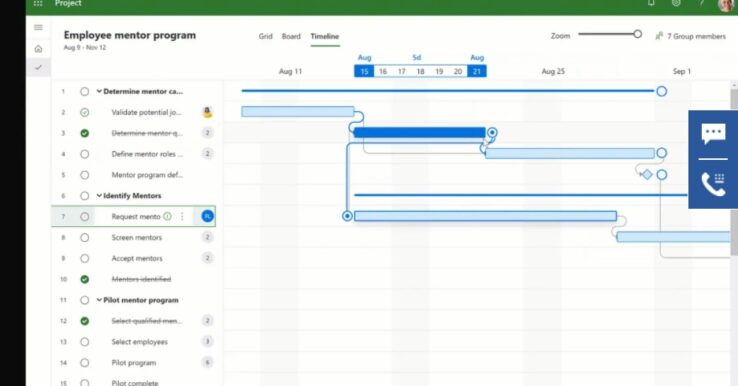Screen dimensions: 738x386
Task: Open the phone dial pad icon
Action: 713,184
